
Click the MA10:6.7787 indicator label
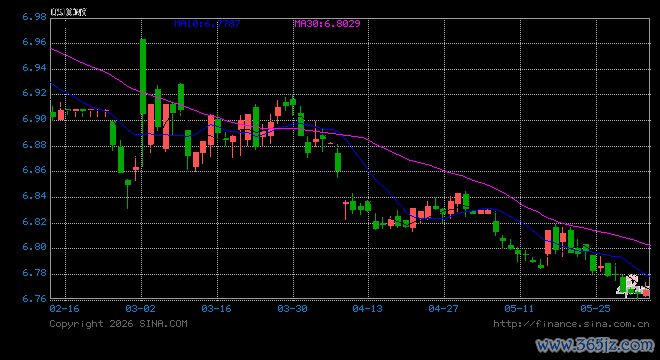click(x=208, y=24)
